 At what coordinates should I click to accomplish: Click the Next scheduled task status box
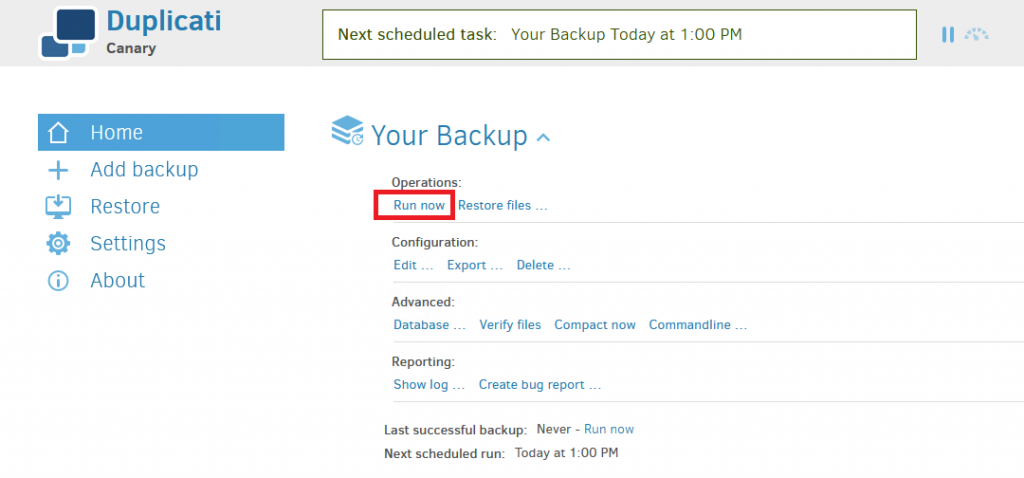tap(619, 35)
